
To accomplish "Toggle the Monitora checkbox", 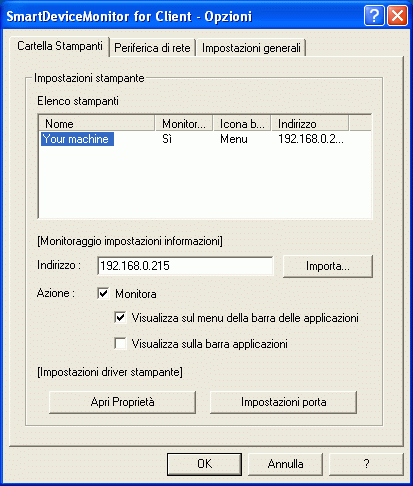I will click(103, 294).
